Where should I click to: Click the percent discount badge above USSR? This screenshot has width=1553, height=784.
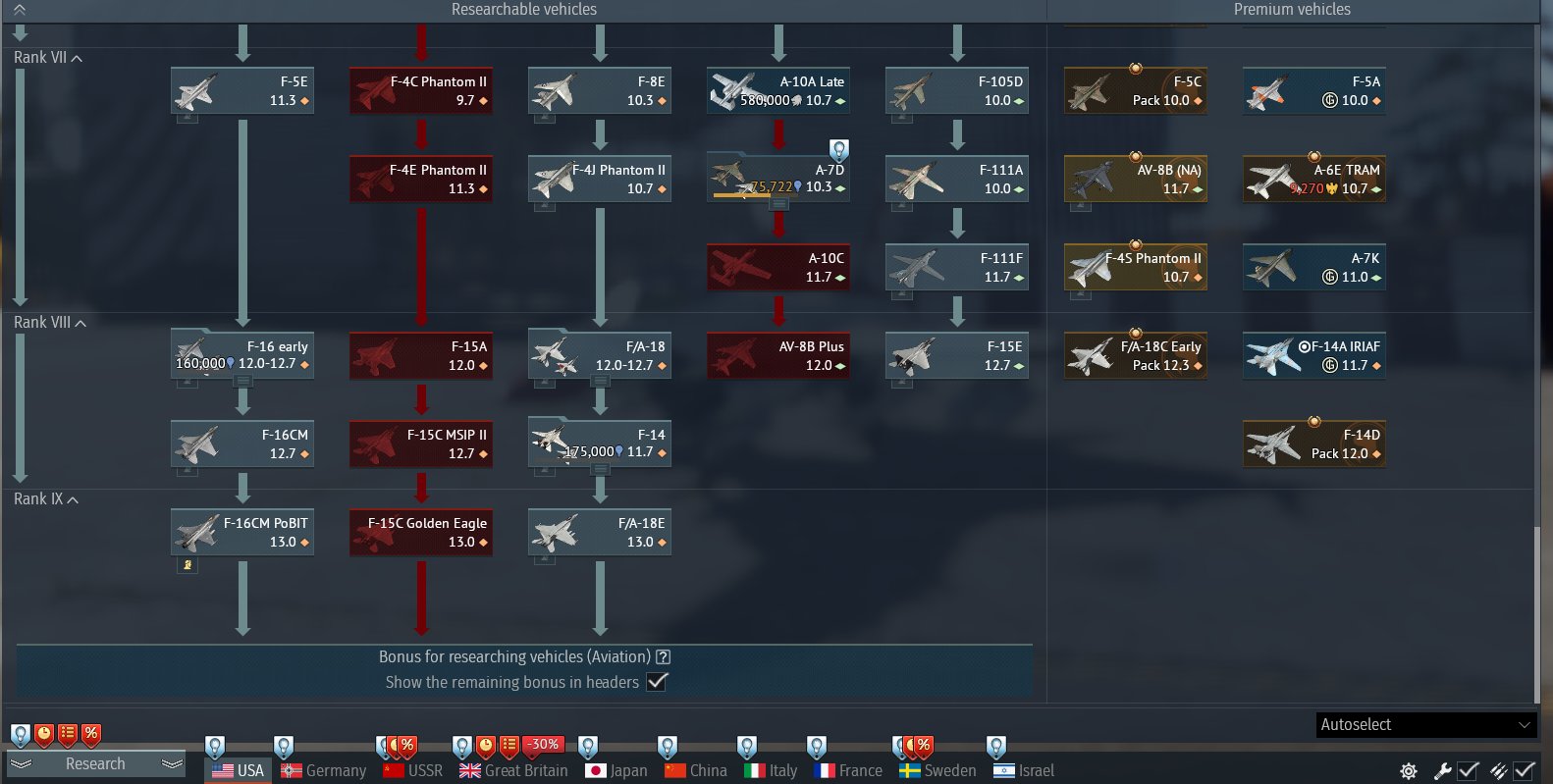tap(407, 746)
